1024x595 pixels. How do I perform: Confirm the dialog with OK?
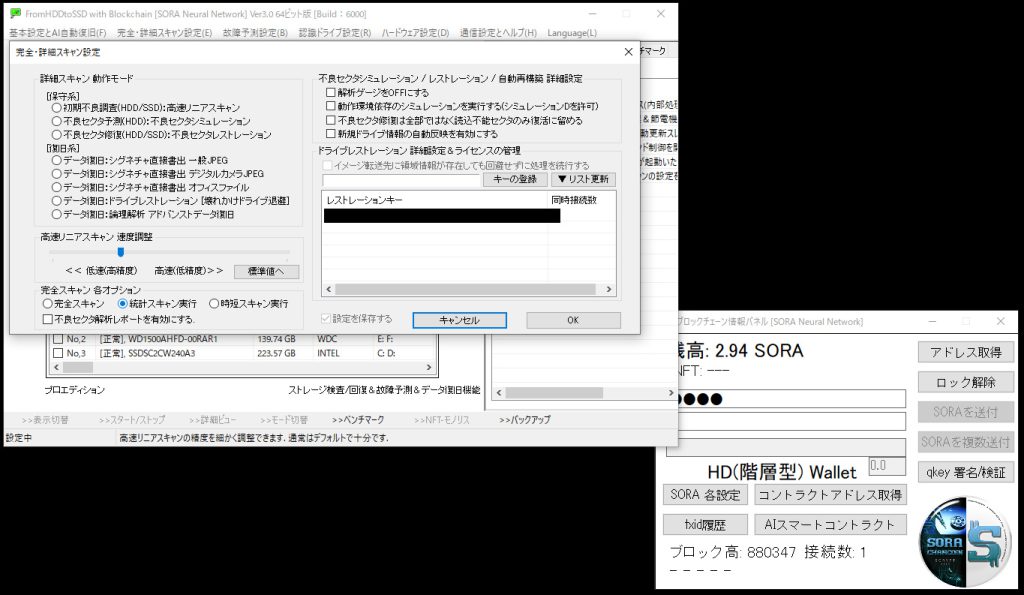[x=573, y=320]
